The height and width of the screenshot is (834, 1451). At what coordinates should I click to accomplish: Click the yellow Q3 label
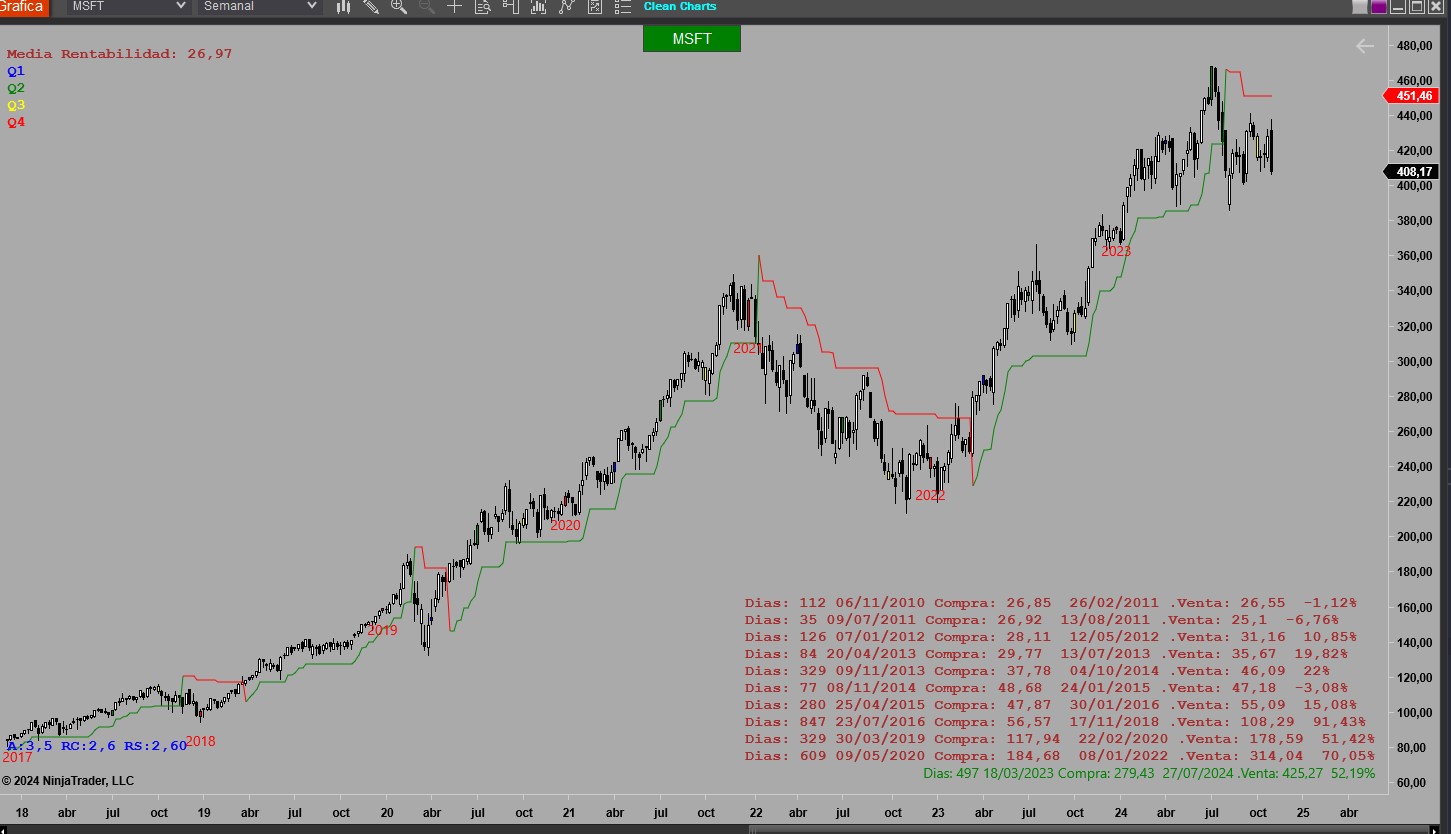pyautogui.click(x=15, y=105)
